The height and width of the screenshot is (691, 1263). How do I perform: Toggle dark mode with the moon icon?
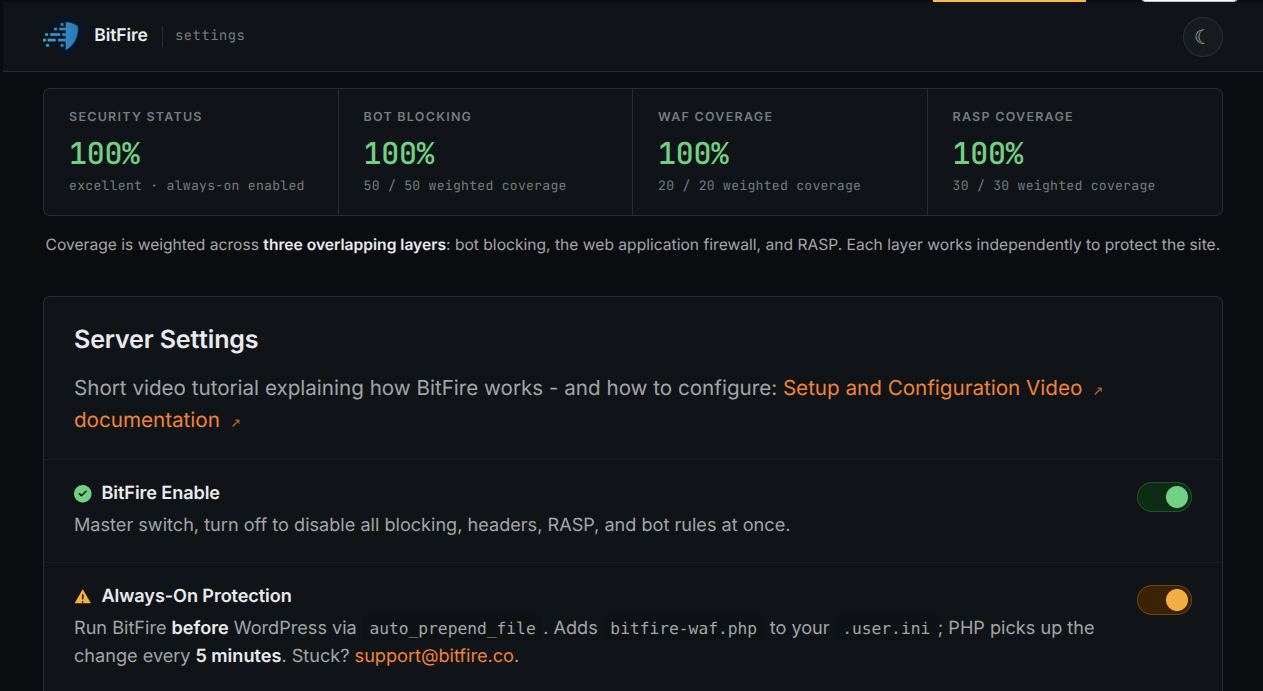(x=1202, y=37)
